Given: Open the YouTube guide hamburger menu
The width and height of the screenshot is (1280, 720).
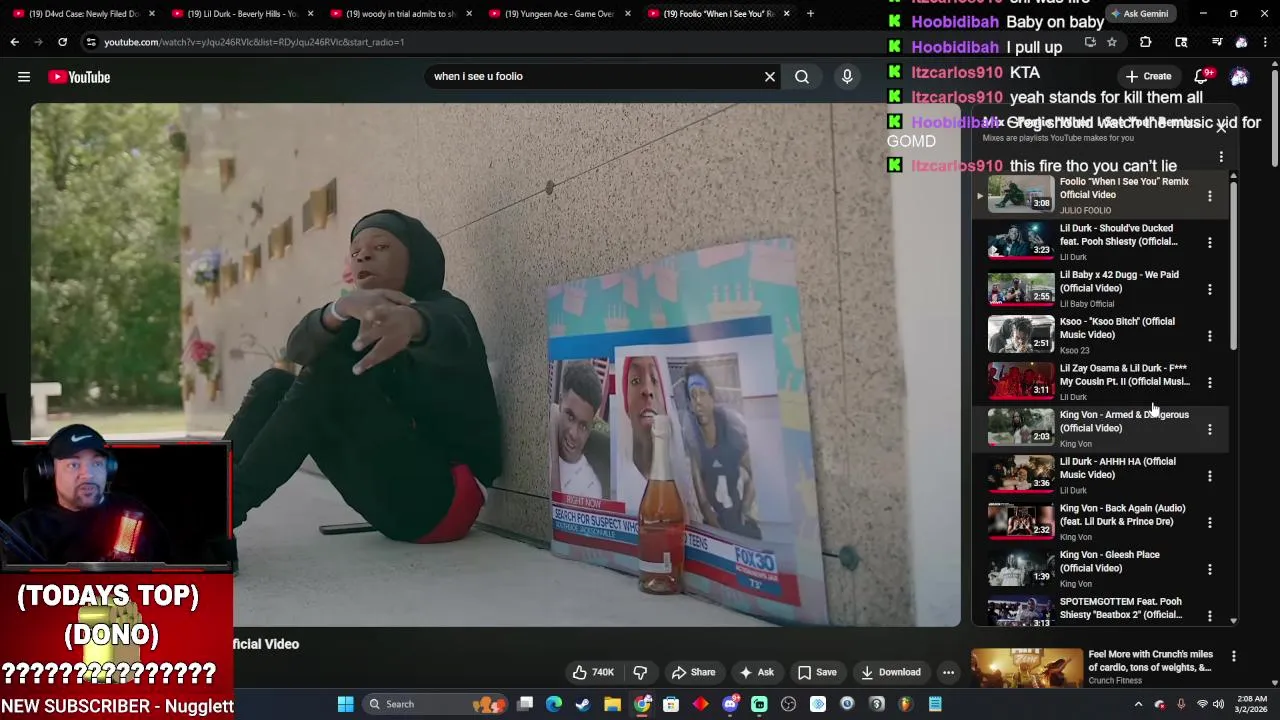Looking at the screenshot, I should 24,77.
